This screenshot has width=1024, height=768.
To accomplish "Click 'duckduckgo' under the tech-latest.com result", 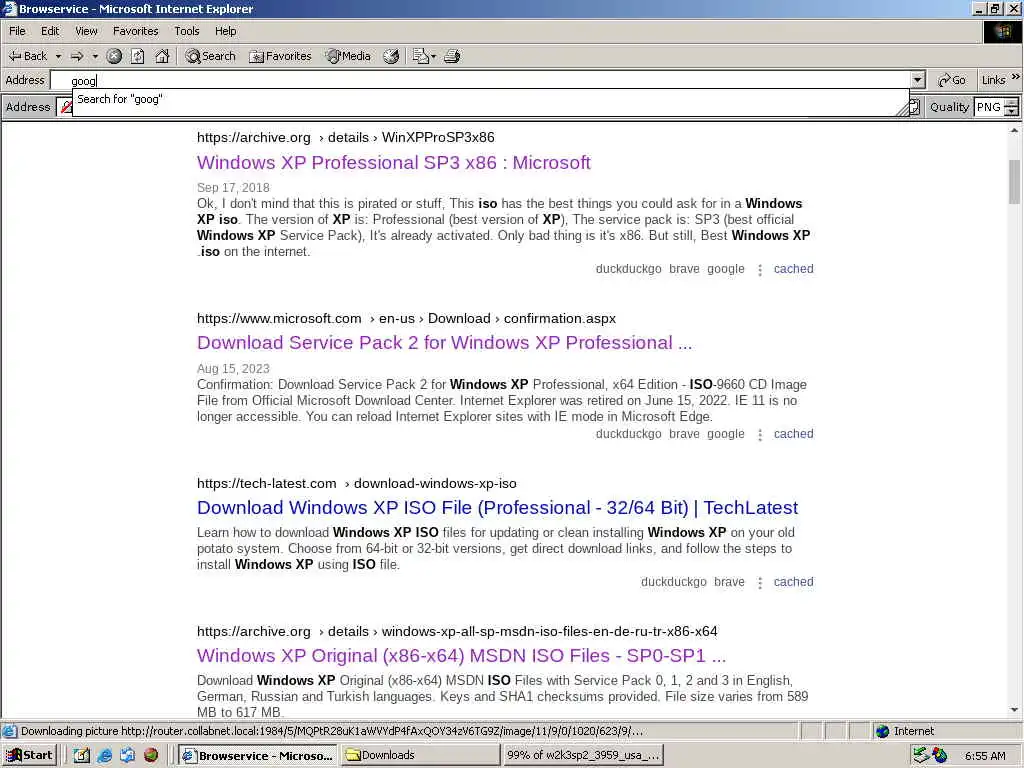I will pyautogui.click(x=673, y=582).
